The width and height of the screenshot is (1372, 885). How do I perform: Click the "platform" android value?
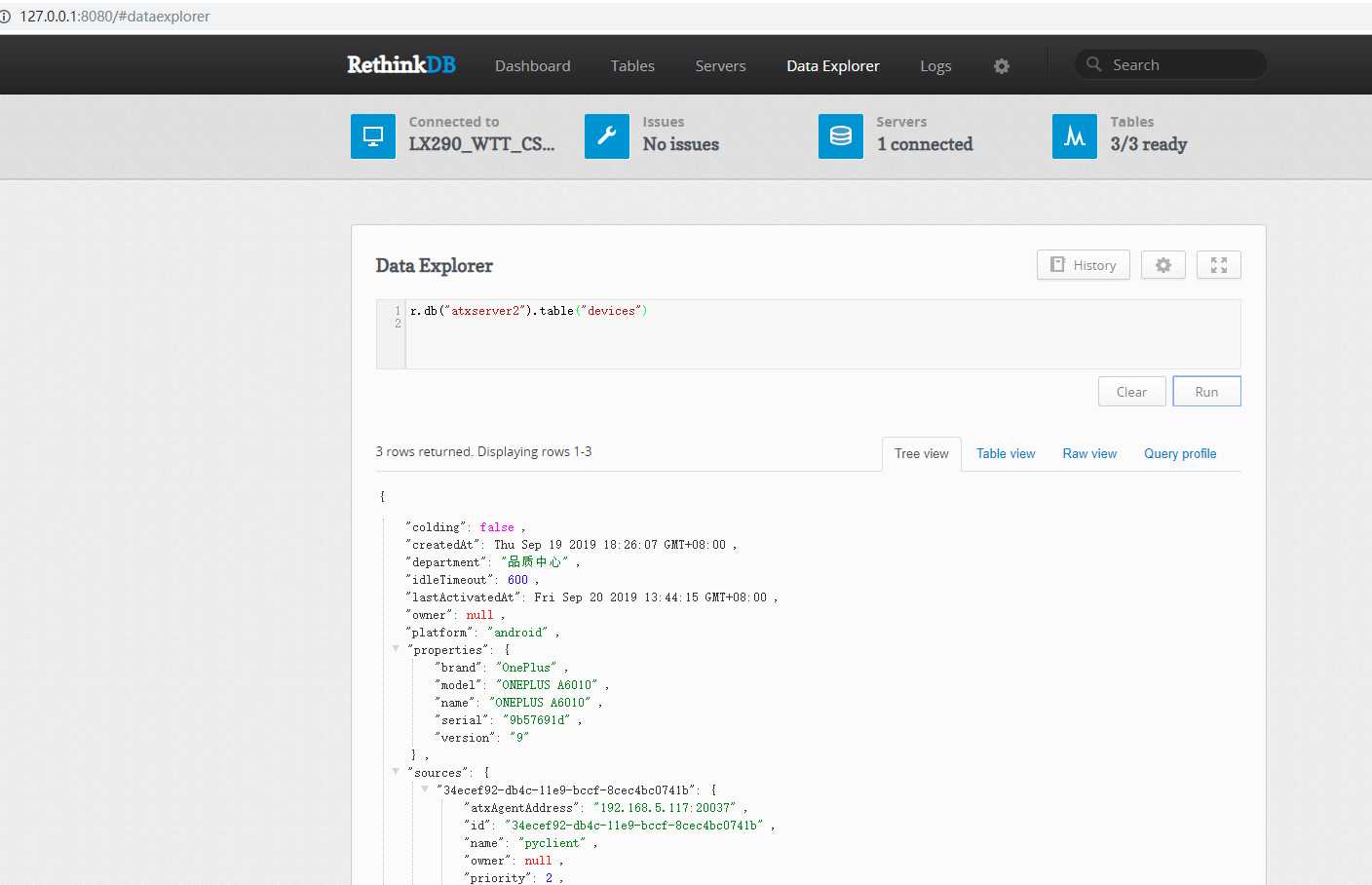pyautogui.click(x=517, y=633)
